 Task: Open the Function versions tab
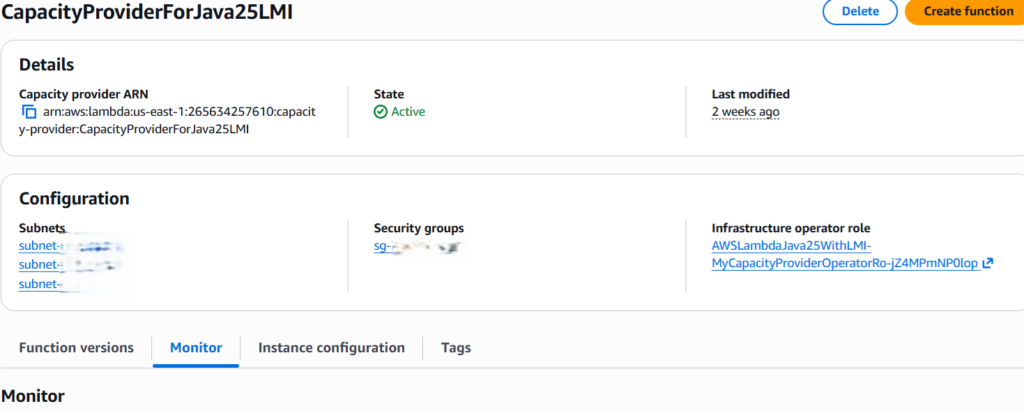tap(76, 348)
